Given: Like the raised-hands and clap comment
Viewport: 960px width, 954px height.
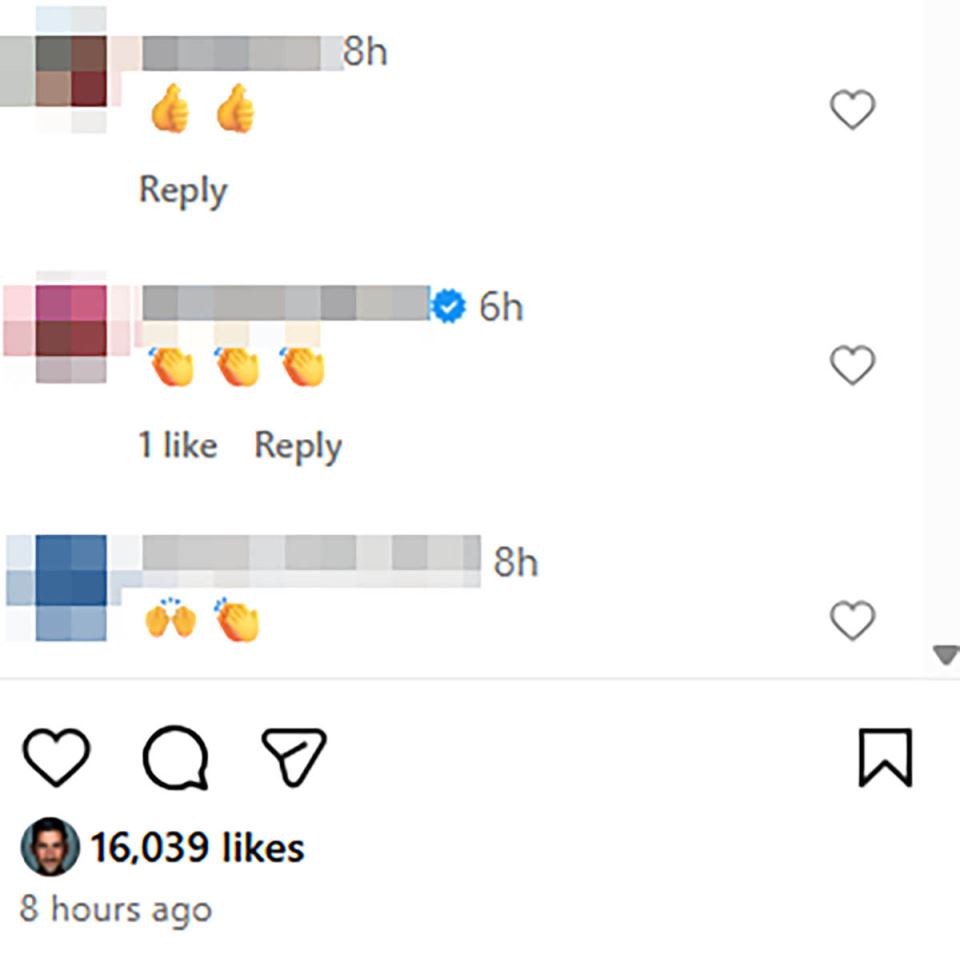Looking at the screenshot, I should click(852, 622).
